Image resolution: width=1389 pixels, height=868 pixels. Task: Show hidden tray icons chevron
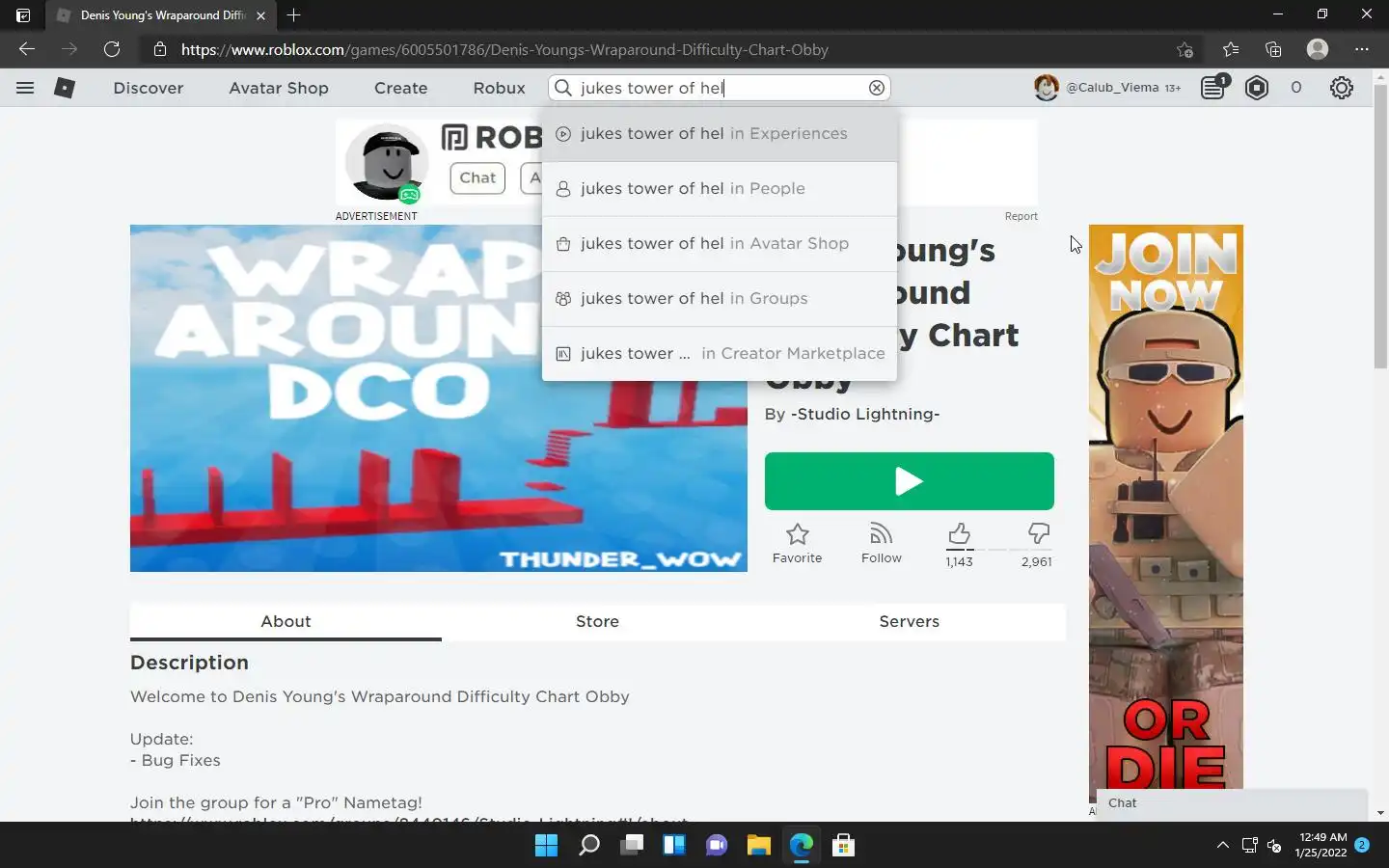[1222, 845]
